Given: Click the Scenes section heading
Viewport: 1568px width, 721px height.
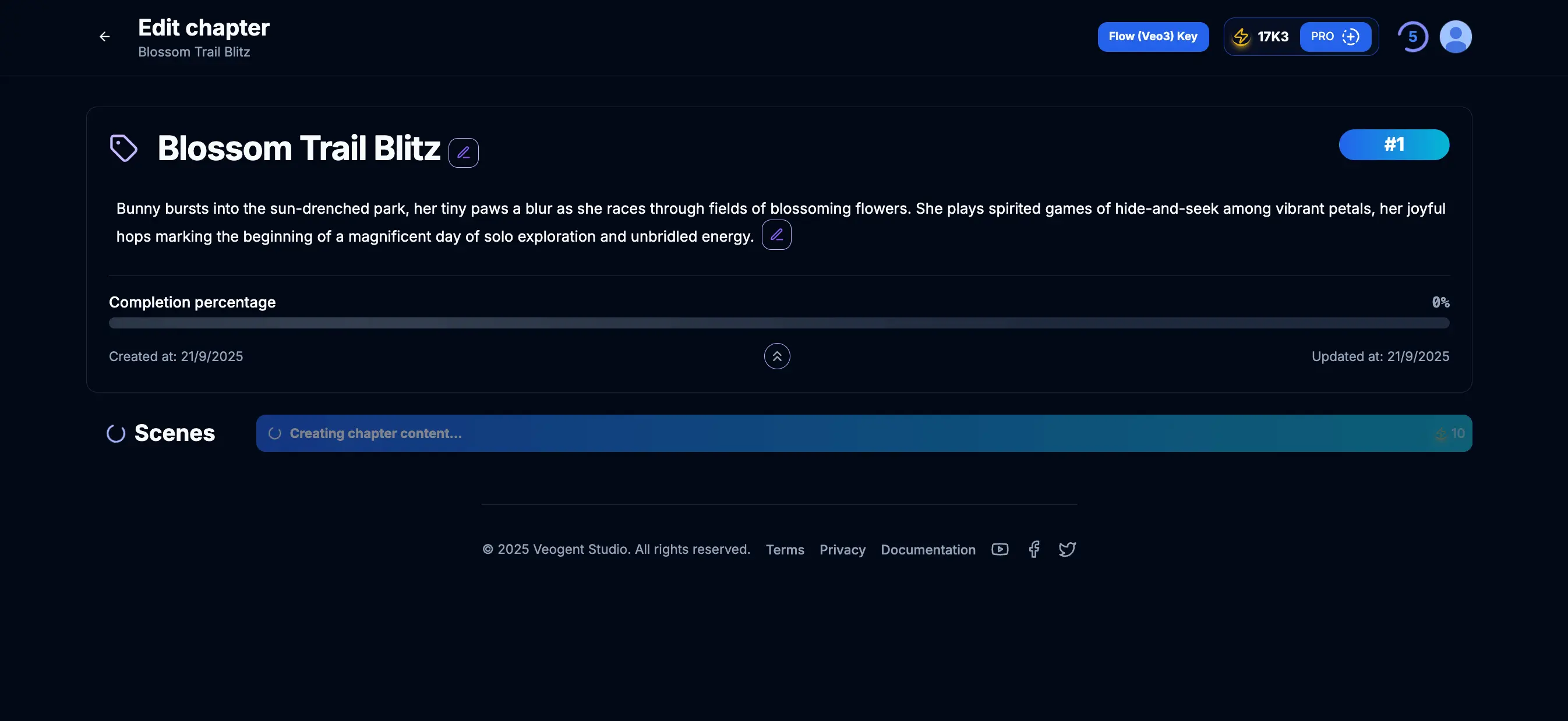Looking at the screenshot, I should (174, 433).
